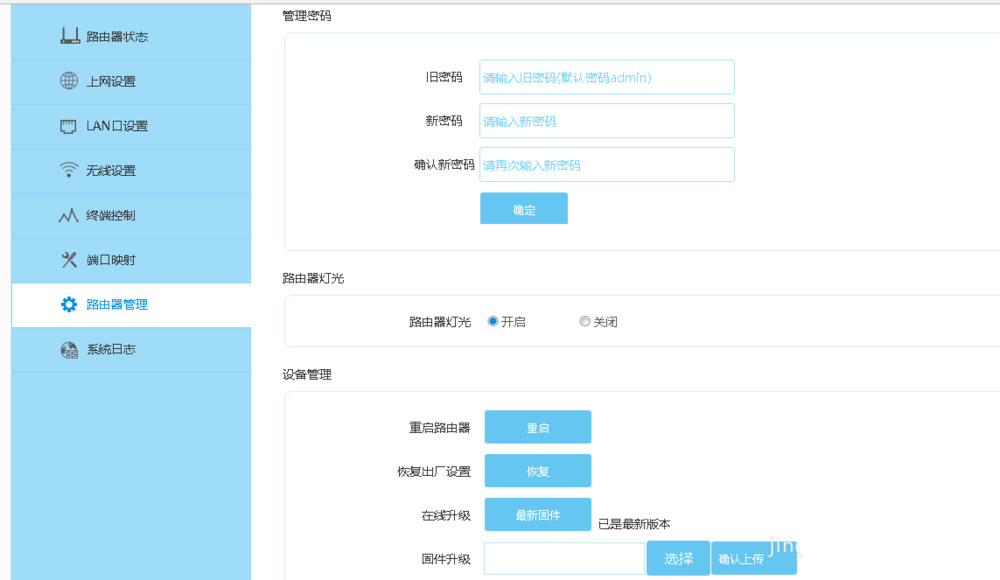
Task: Click the 选择 button to pick firmware file
Action: (676, 557)
